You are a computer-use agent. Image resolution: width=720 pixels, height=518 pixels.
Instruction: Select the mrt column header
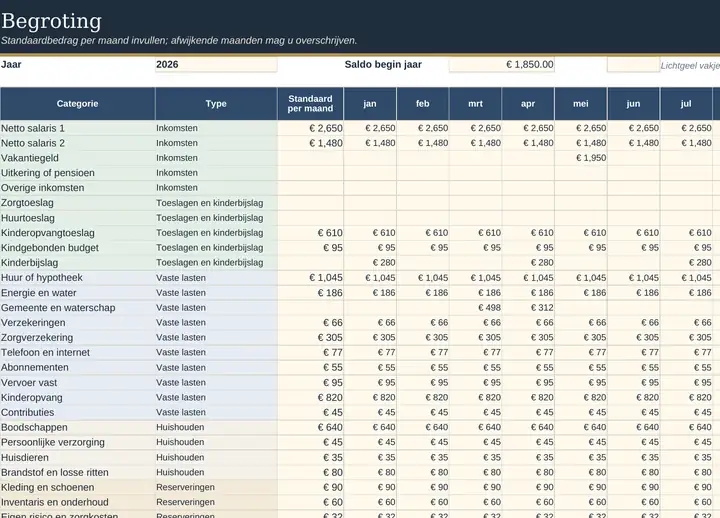coord(475,104)
